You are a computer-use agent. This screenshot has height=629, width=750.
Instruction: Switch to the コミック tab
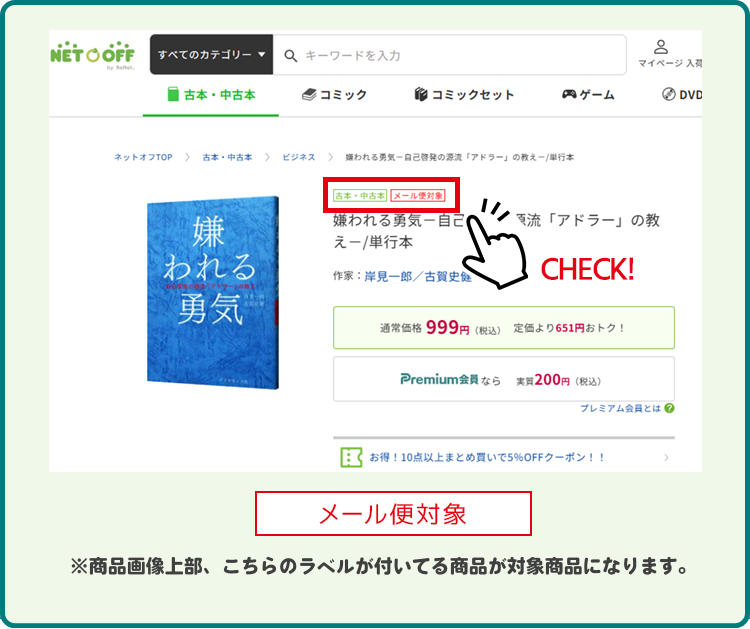click(x=334, y=95)
